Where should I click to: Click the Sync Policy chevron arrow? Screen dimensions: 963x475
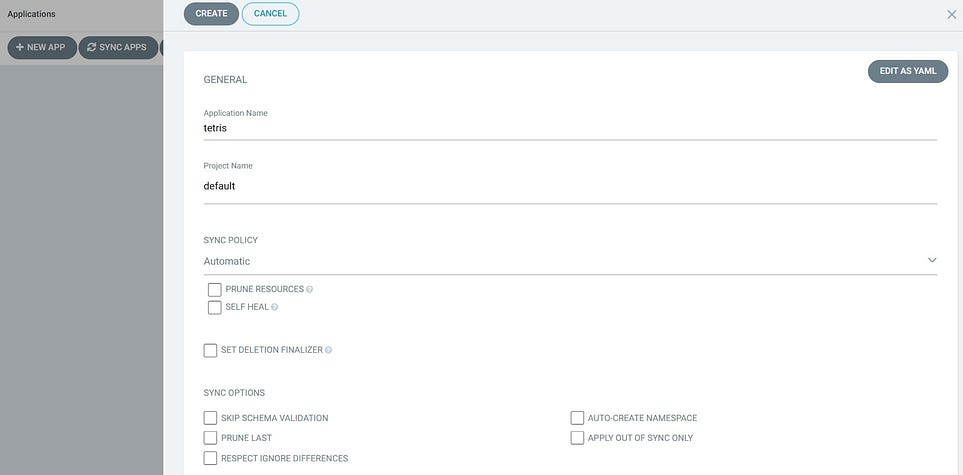click(932, 261)
